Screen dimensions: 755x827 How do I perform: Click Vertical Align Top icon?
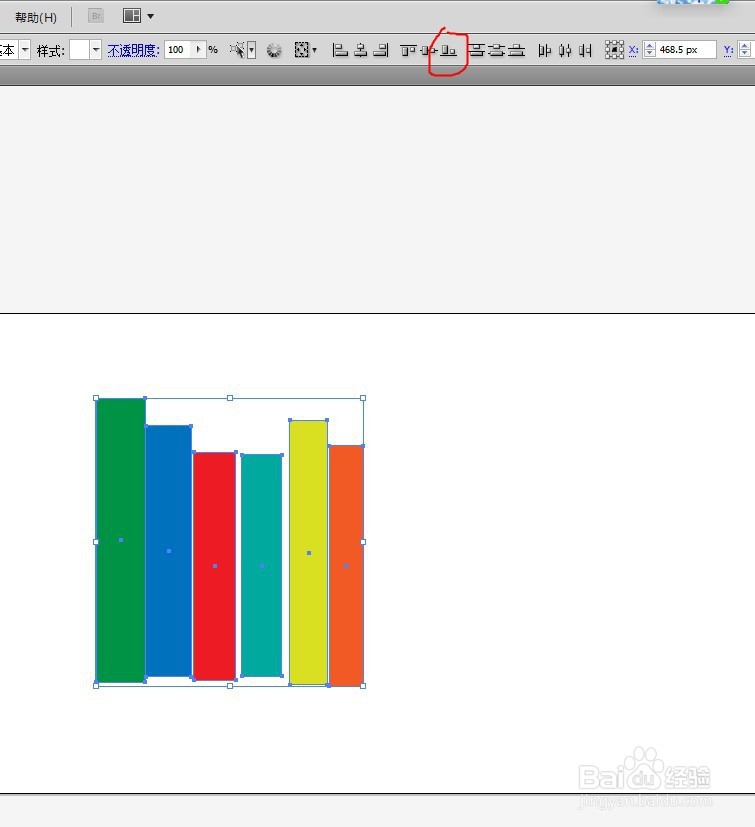[408, 51]
